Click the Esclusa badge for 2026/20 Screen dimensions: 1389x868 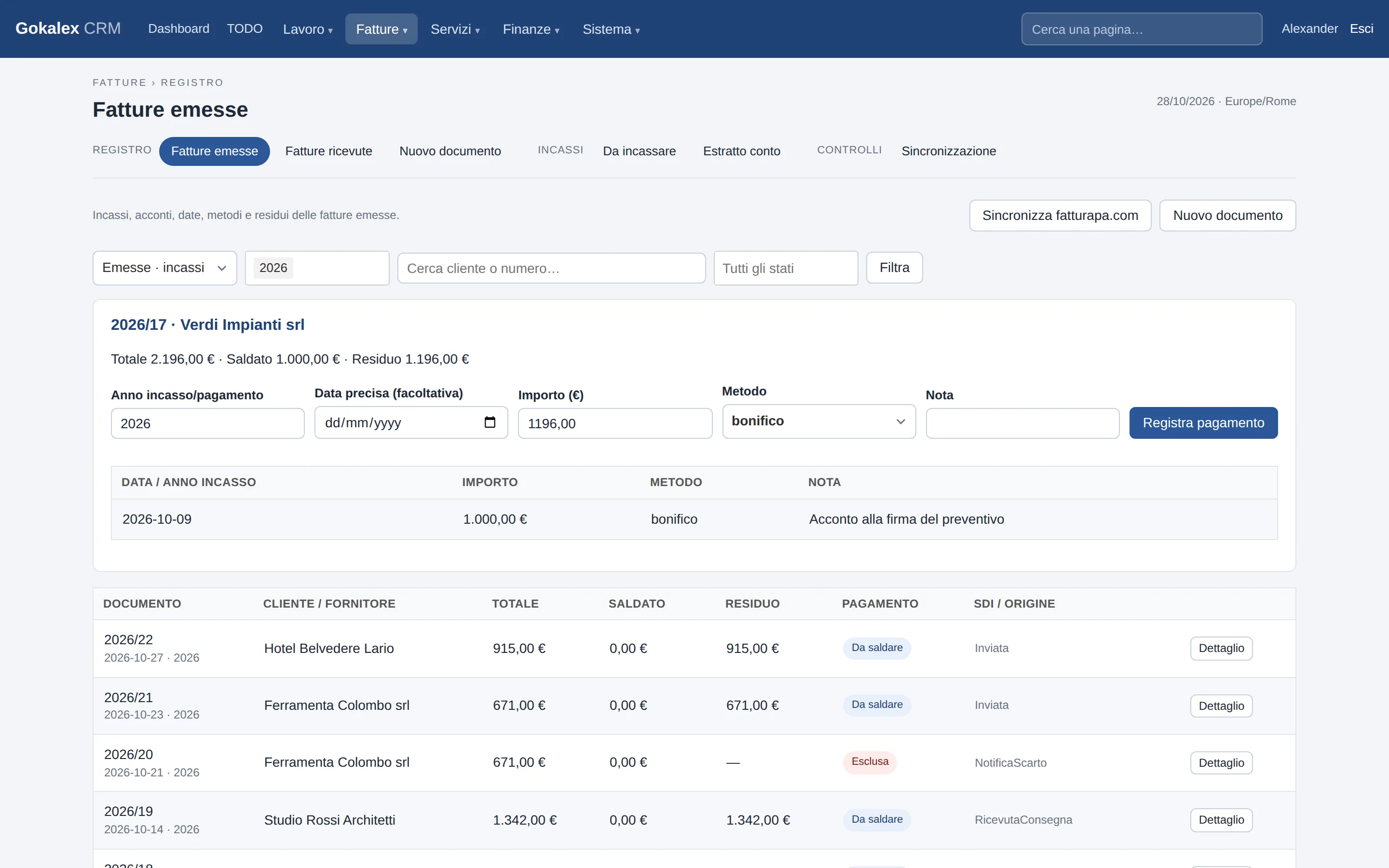tap(870, 762)
